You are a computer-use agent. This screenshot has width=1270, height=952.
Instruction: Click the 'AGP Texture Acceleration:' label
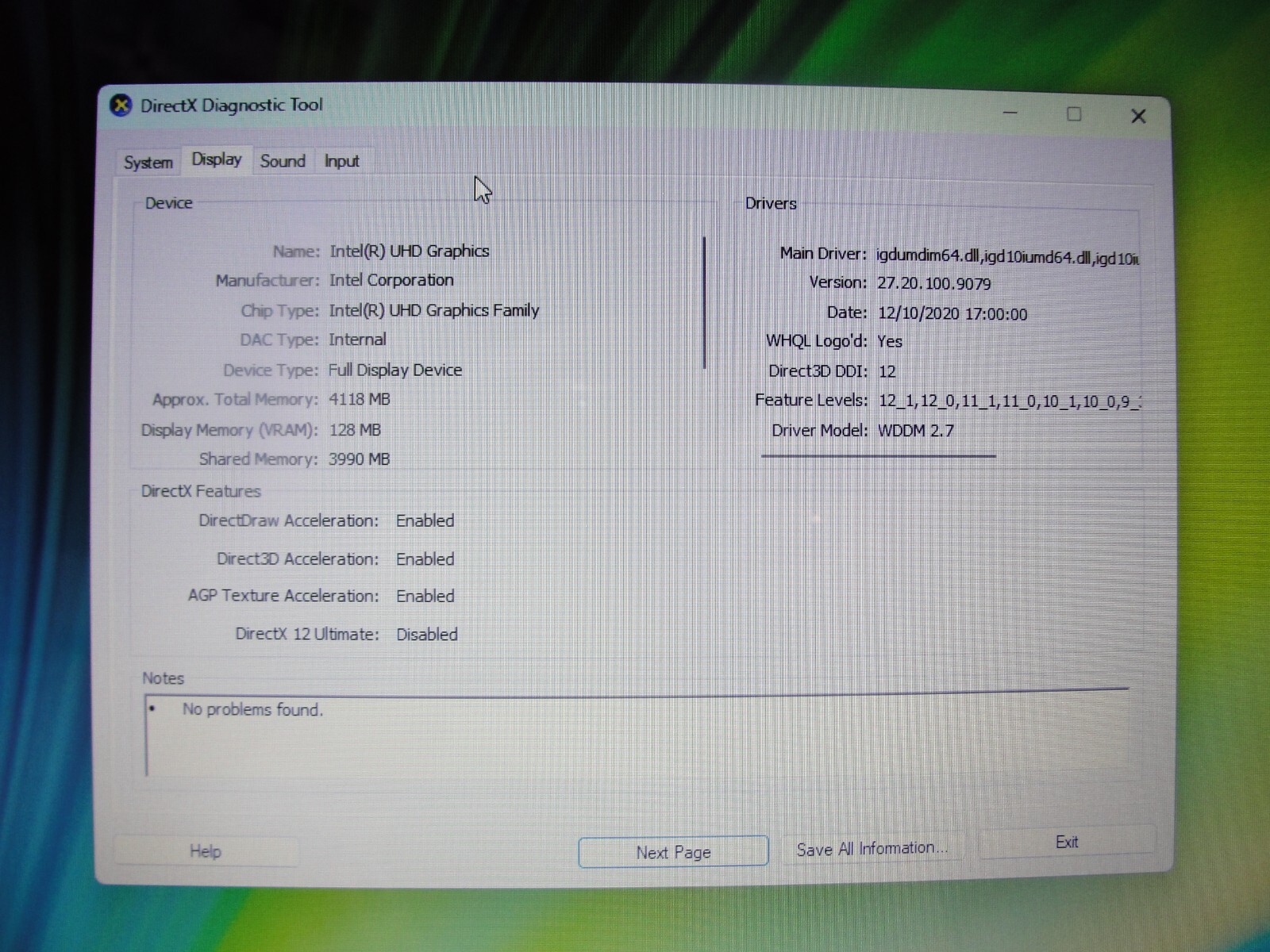[x=283, y=596]
